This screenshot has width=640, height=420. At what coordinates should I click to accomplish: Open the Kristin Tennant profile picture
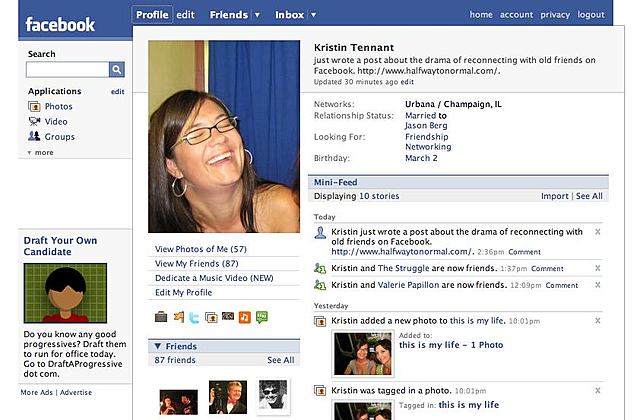point(224,136)
